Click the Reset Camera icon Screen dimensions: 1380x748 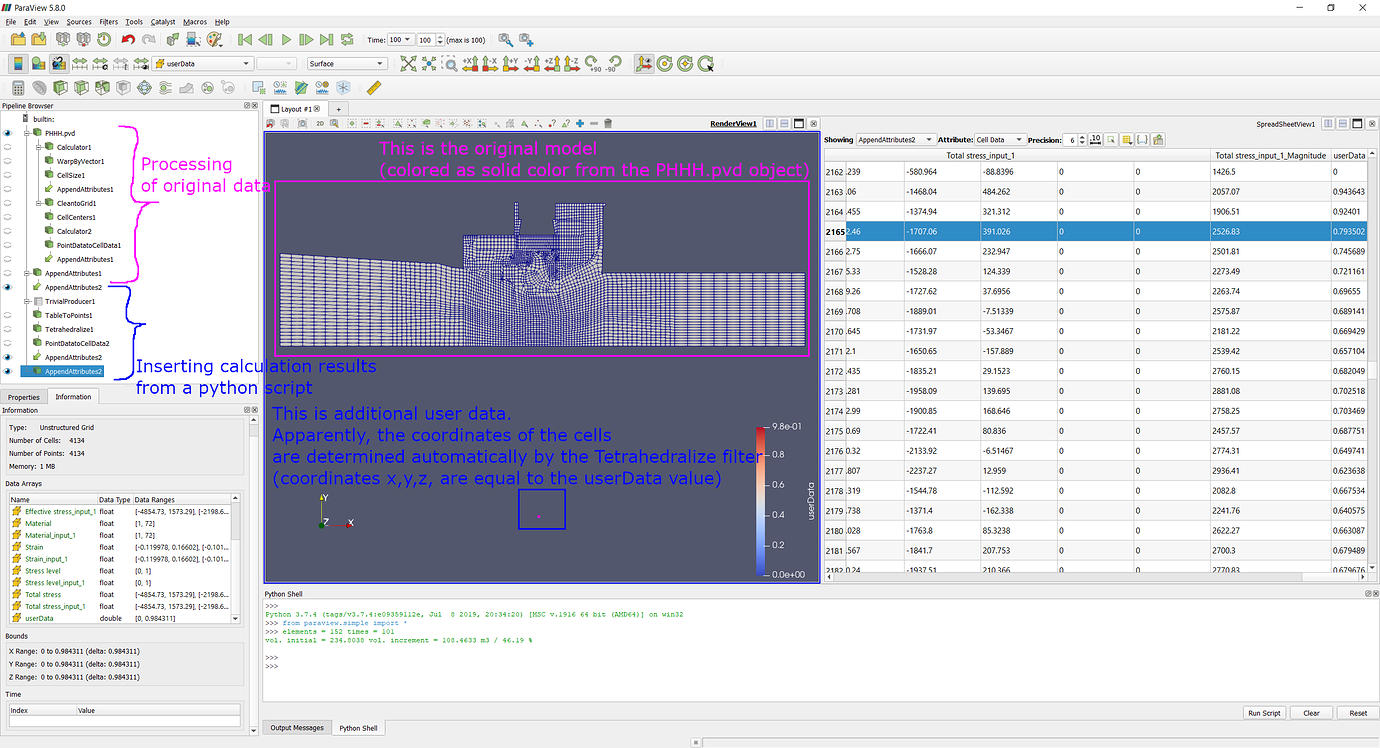(408, 64)
